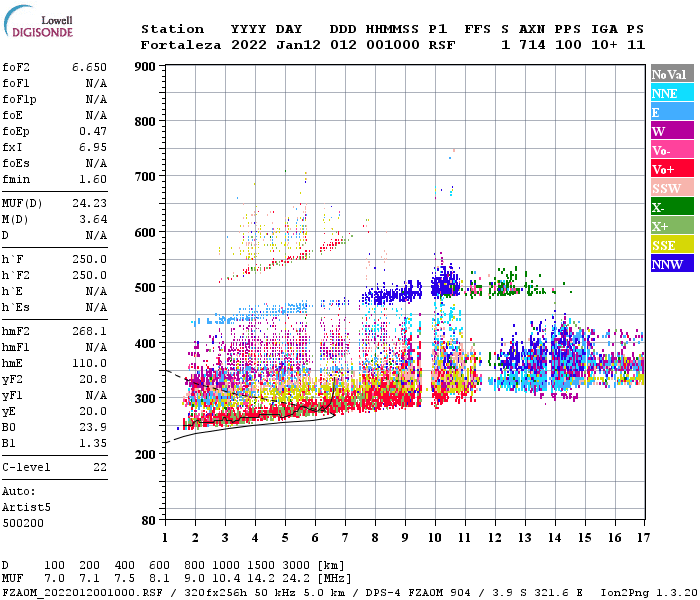
Task: Click the yE value 20.0
Action: 93,412
